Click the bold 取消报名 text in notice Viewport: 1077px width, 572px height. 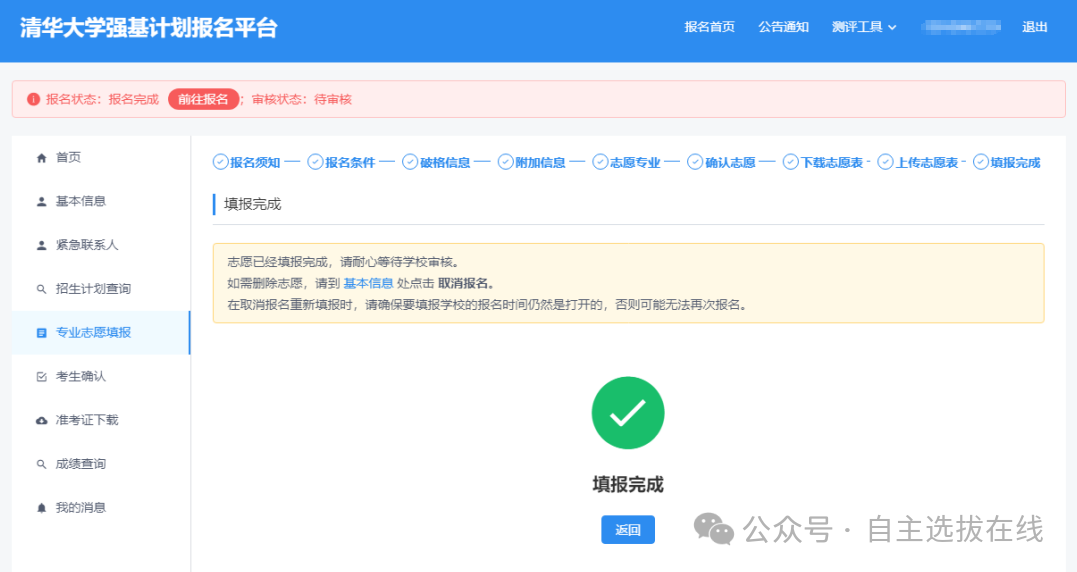(466, 283)
